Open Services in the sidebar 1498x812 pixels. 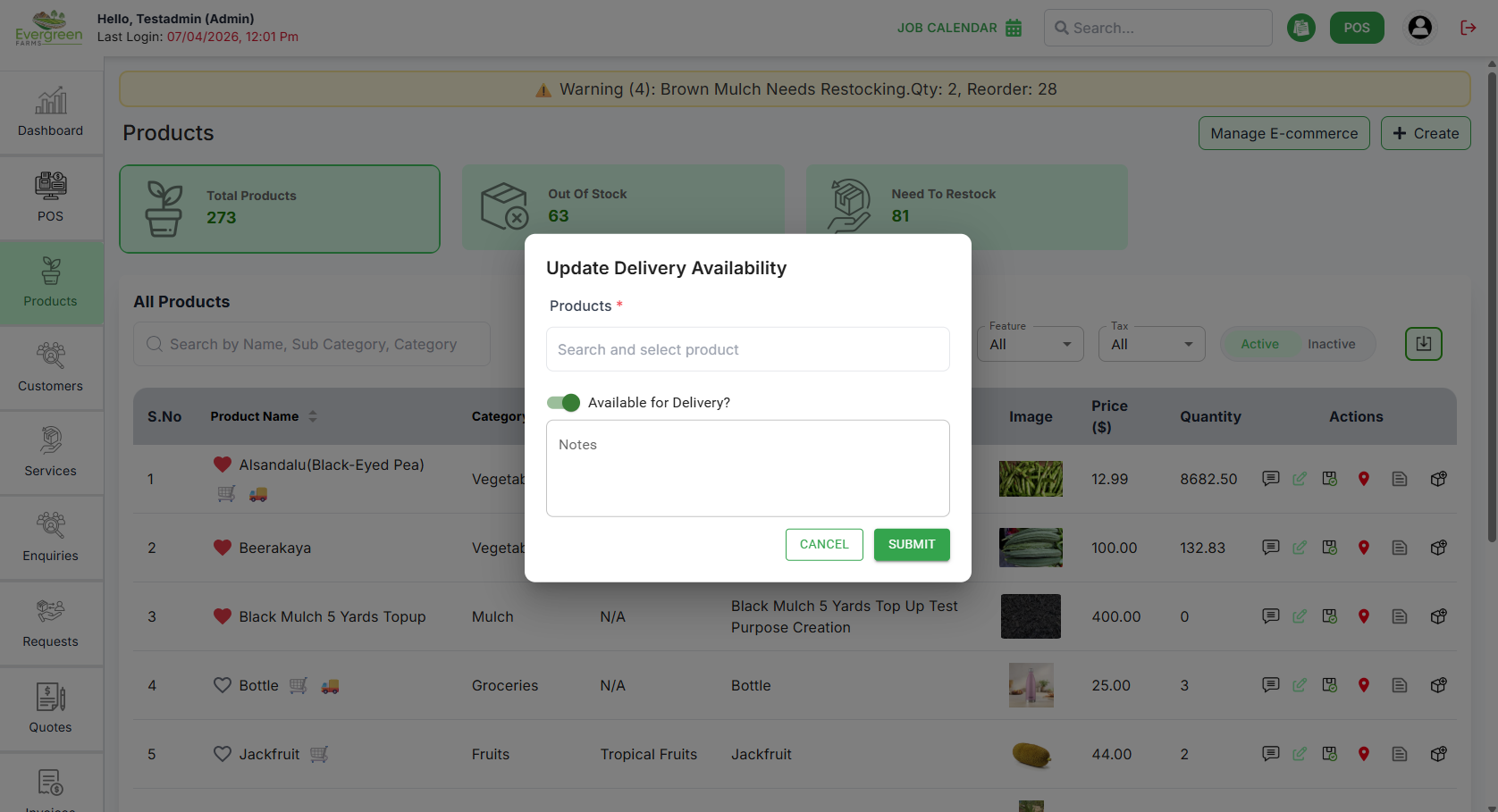point(51,452)
